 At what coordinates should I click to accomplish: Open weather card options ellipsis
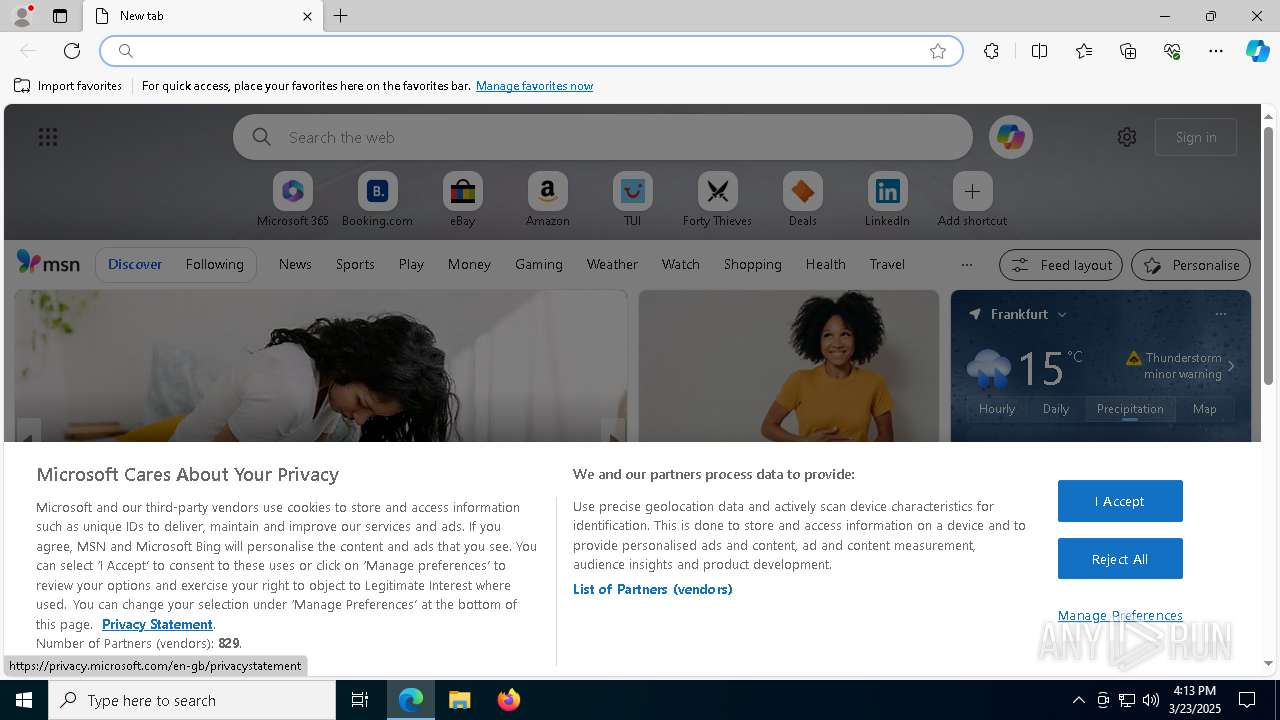pyautogui.click(x=1220, y=314)
